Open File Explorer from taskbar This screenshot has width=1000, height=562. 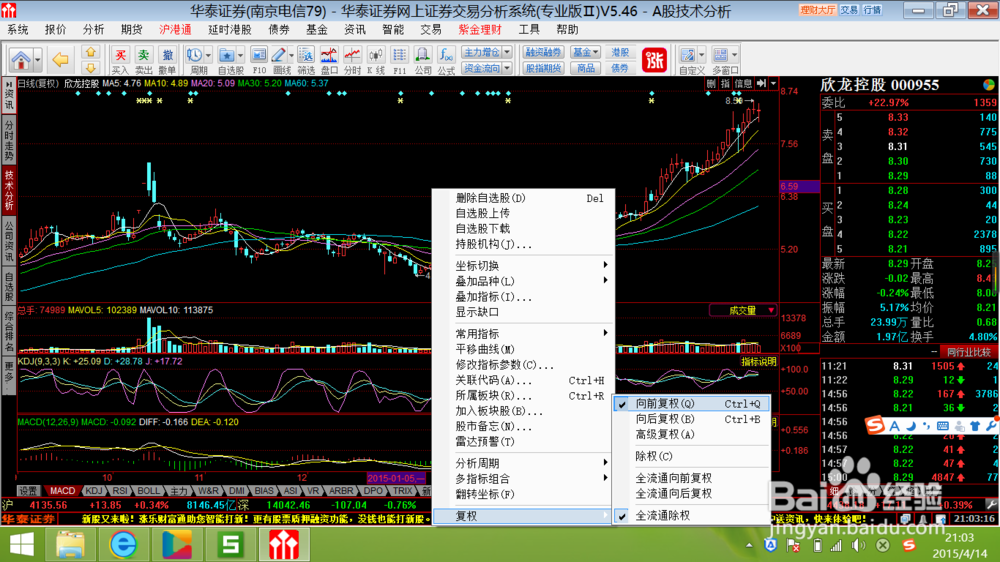click(70, 545)
